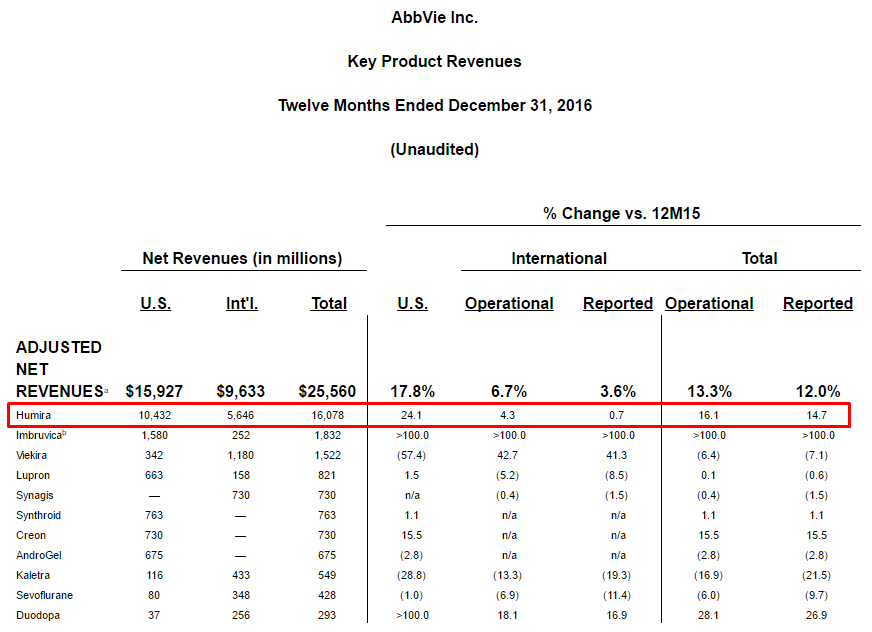Image resolution: width=872 pixels, height=632 pixels.
Task: Select the International group header
Action: (x=559, y=258)
